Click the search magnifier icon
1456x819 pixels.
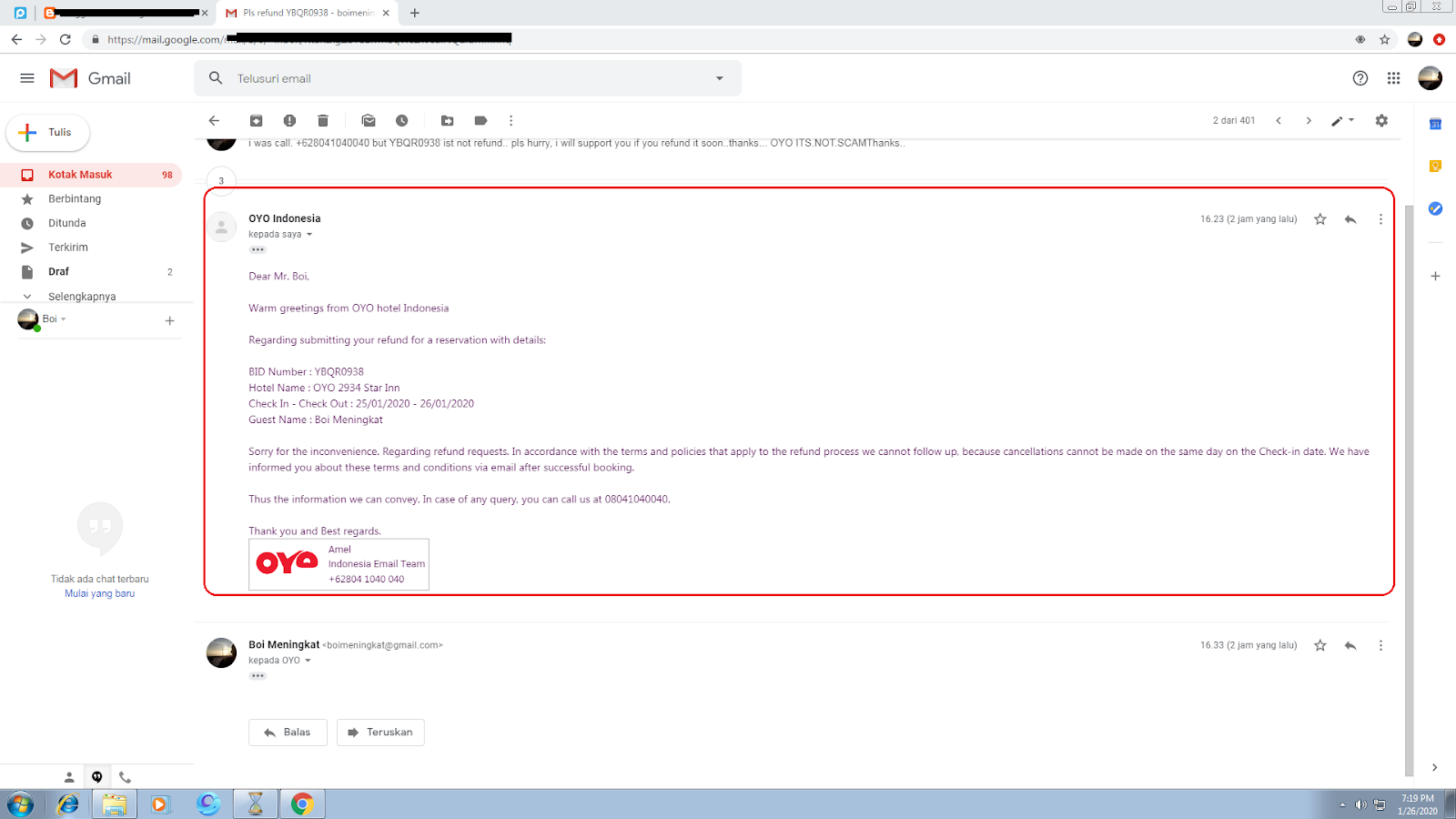tap(216, 78)
